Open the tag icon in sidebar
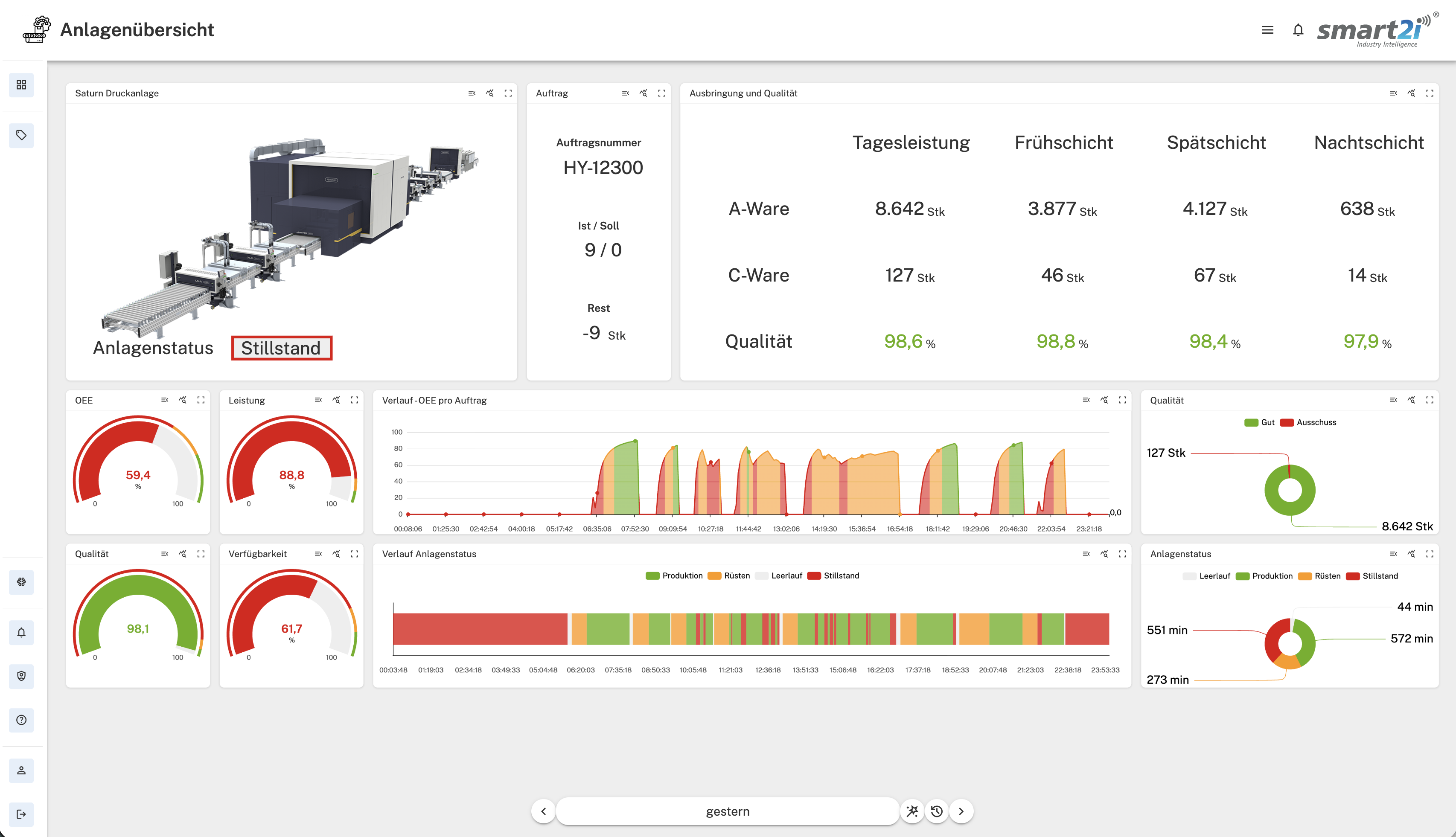This screenshot has width=1456, height=837. pos(21,135)
